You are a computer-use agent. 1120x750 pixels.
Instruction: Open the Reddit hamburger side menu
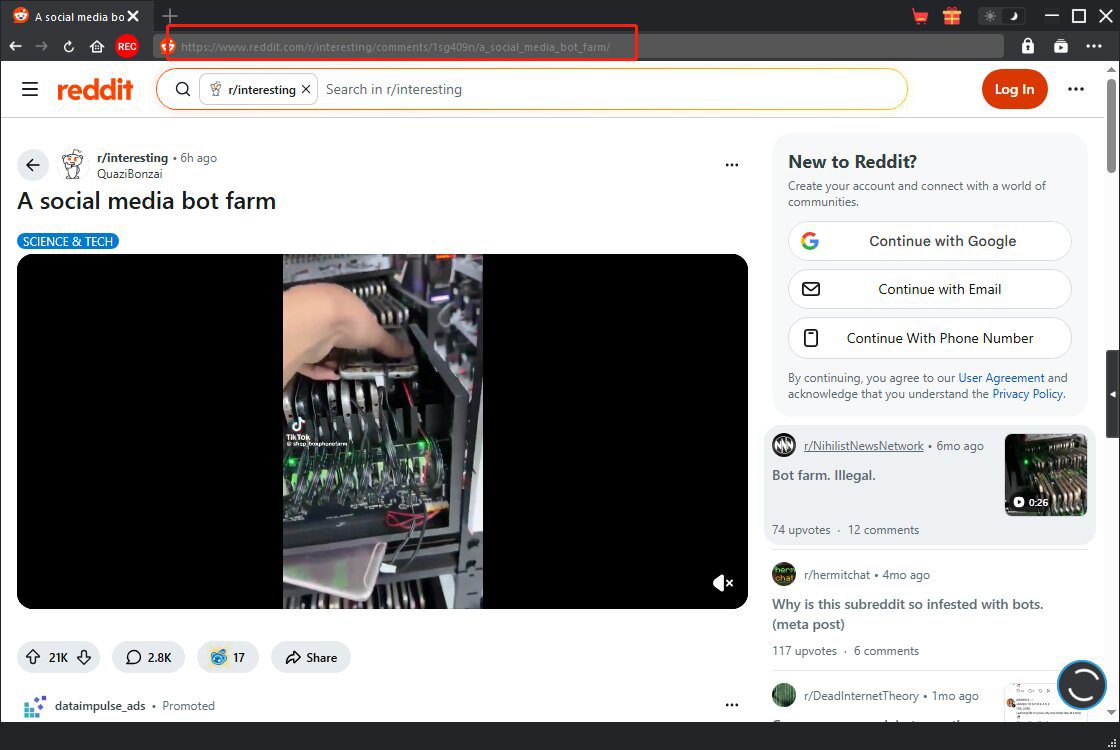click(30, 89)
